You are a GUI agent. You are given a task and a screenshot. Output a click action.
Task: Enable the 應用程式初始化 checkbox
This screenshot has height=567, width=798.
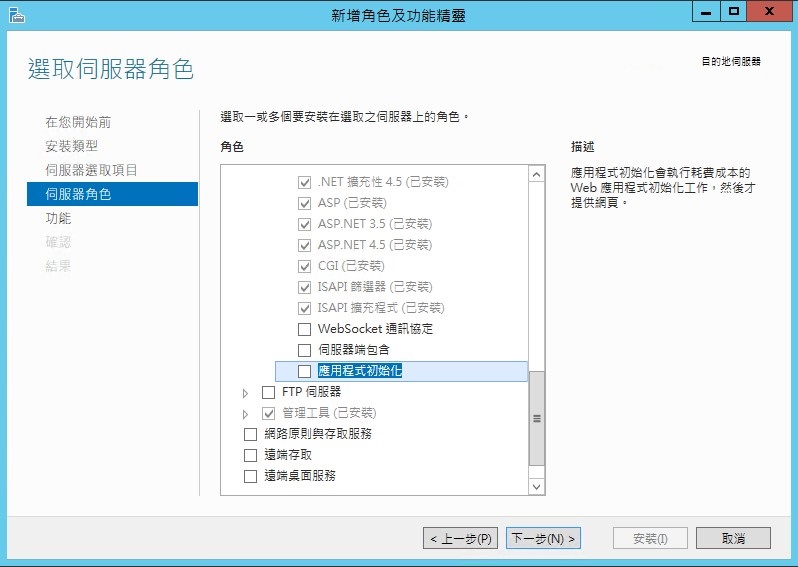(304, 371)
